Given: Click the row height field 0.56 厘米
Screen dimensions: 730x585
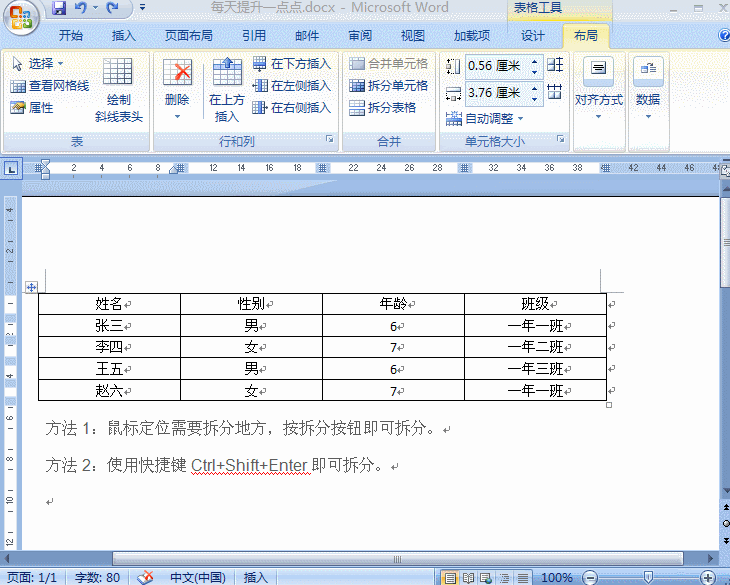Looking at the screenshot, I should (x=497, y=66).
